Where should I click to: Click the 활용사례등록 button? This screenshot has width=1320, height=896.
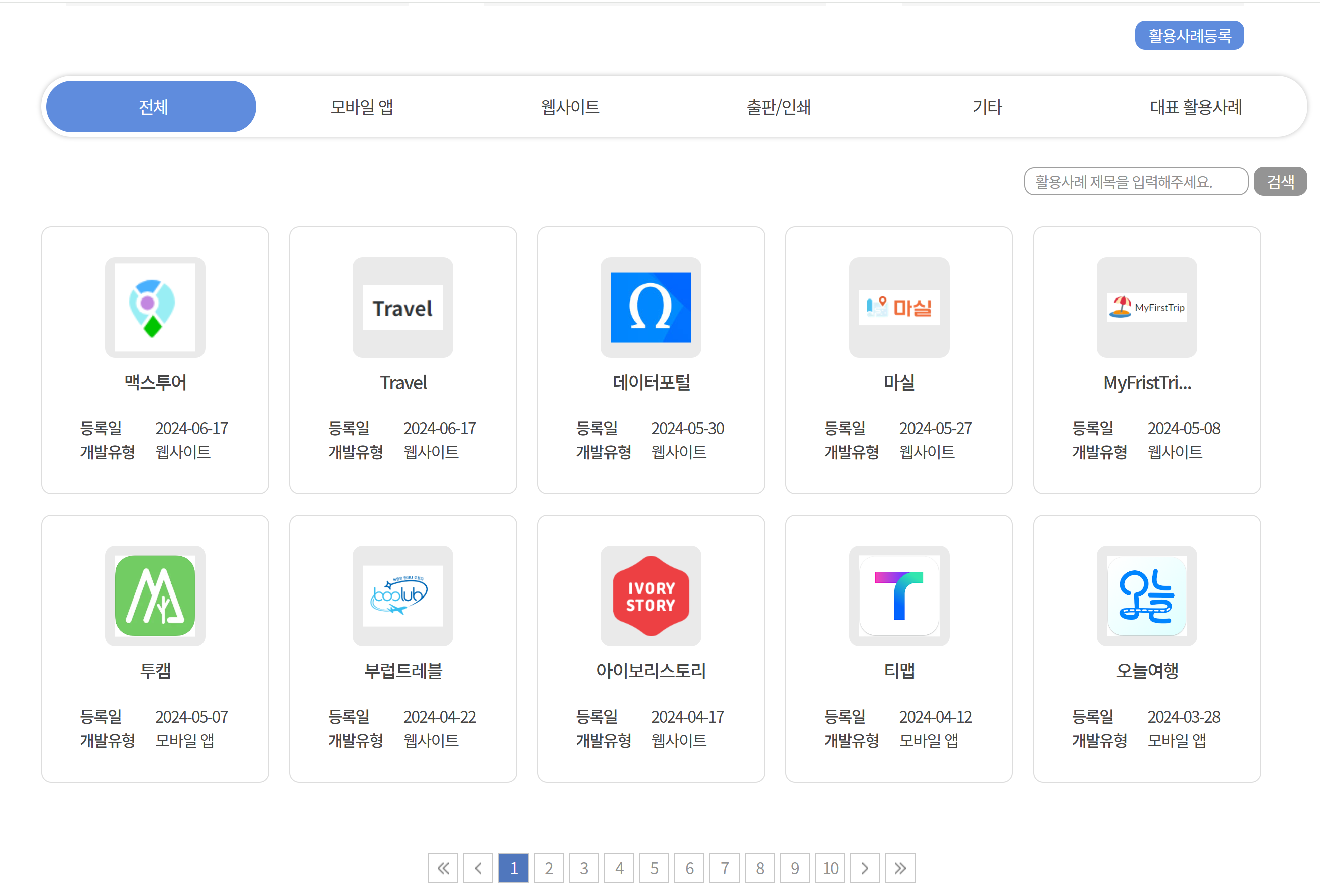click(x=1189, y=36)
